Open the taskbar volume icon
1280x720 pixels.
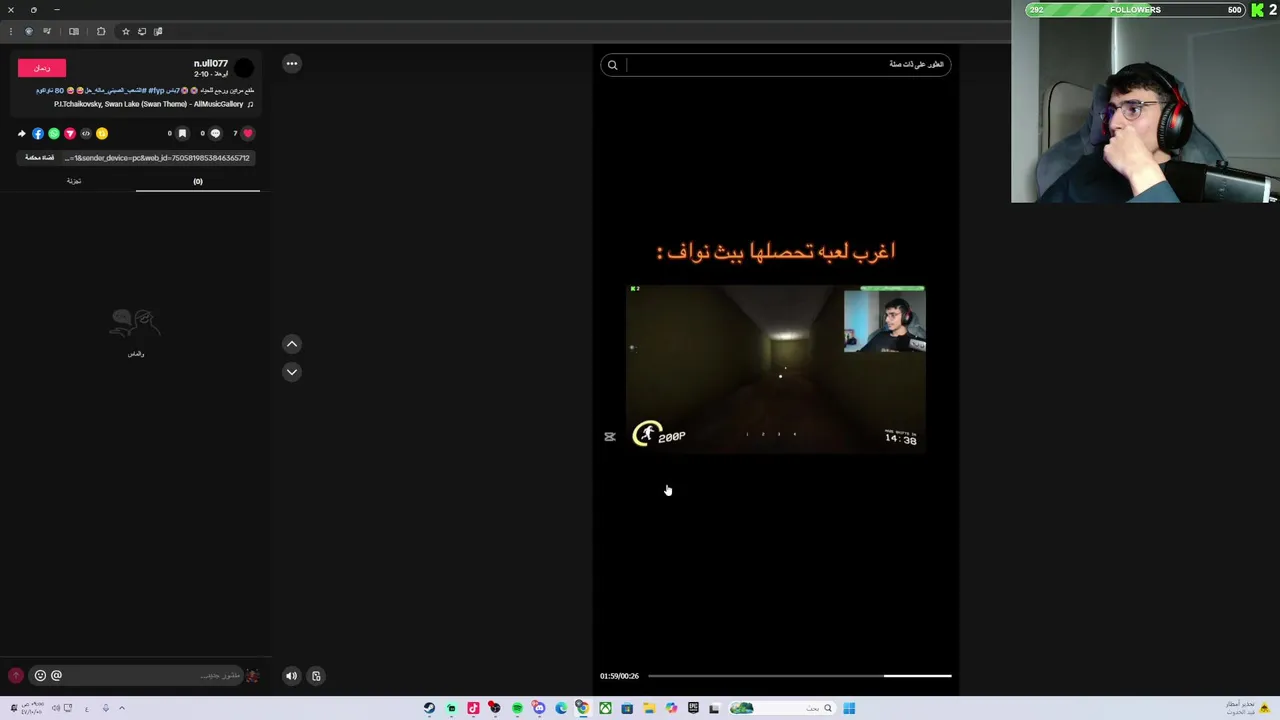click(x=55, y=708)
